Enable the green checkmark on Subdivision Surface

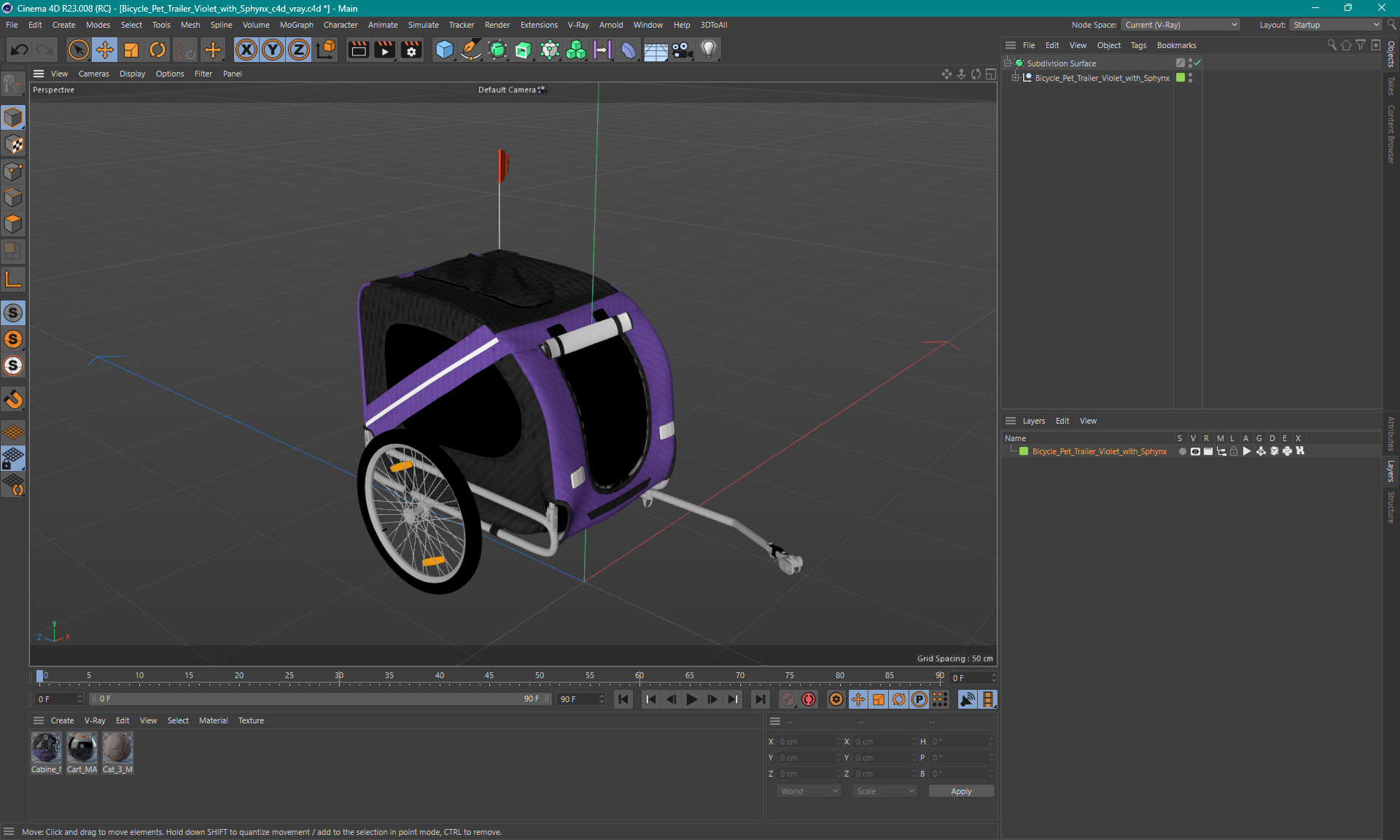coord(1196,63)
